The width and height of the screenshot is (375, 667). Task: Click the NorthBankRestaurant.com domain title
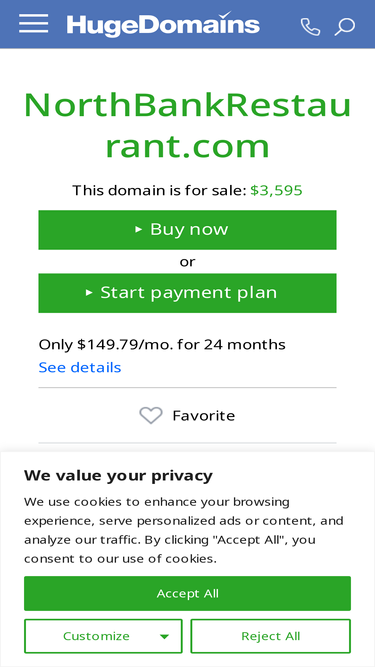point(188,126)
